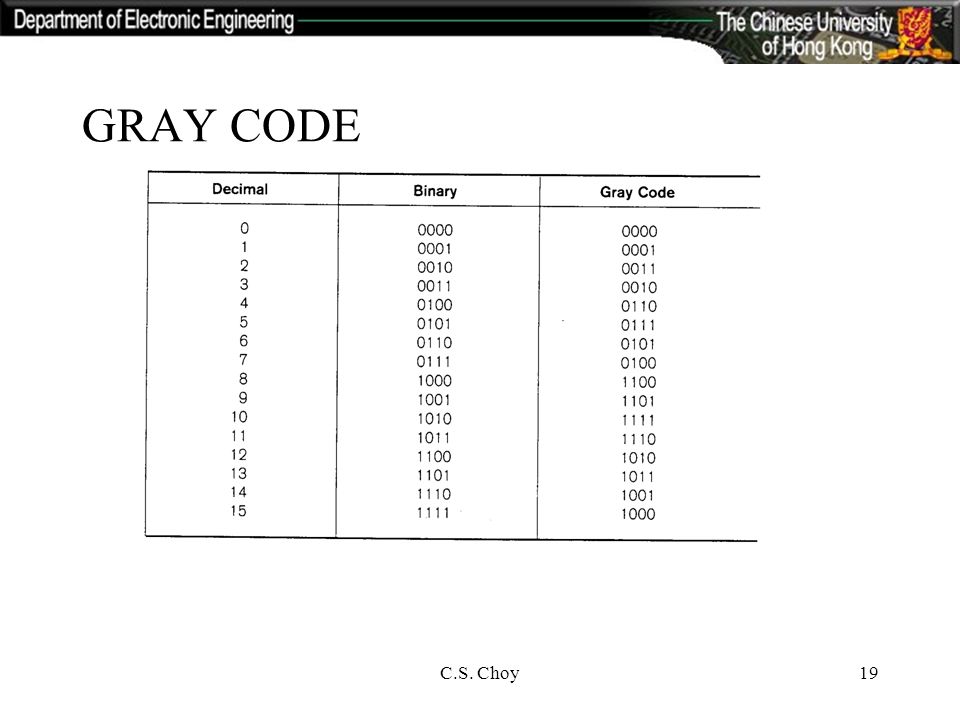960x720 pixels.
Task: Select decimal value 10 in Decimal column
Action: click(x=239, y=417)
